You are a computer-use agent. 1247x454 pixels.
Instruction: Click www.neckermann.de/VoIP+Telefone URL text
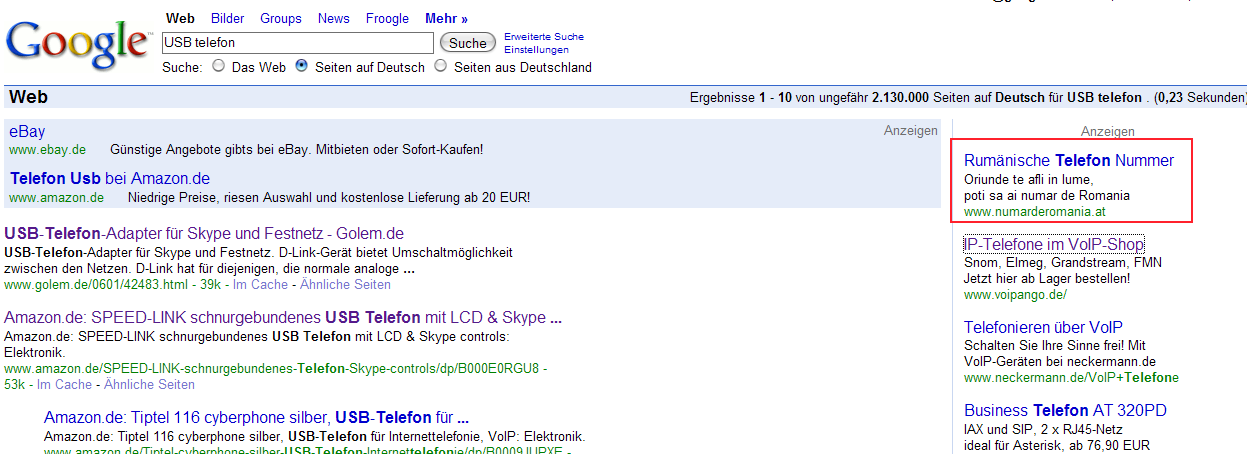[x=1071, y=378]
